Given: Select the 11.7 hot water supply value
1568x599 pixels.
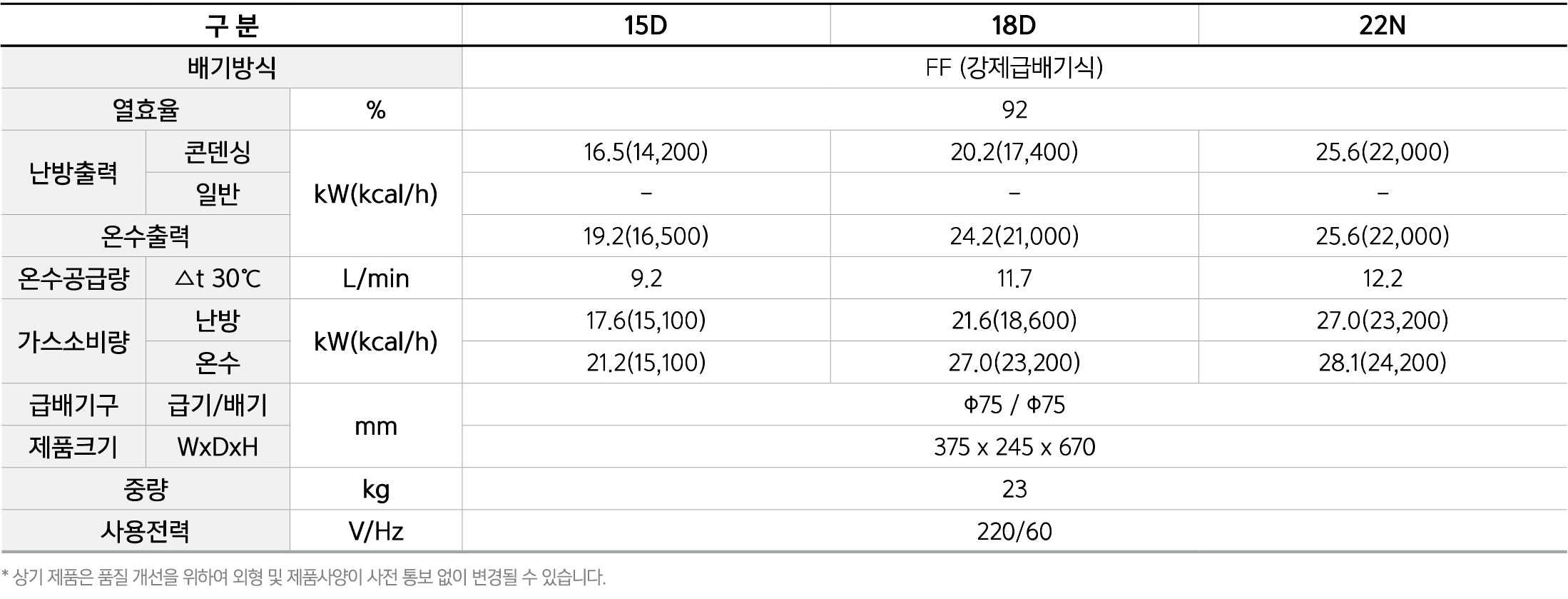Looking at the screenshot, I should coord(1014,278).
